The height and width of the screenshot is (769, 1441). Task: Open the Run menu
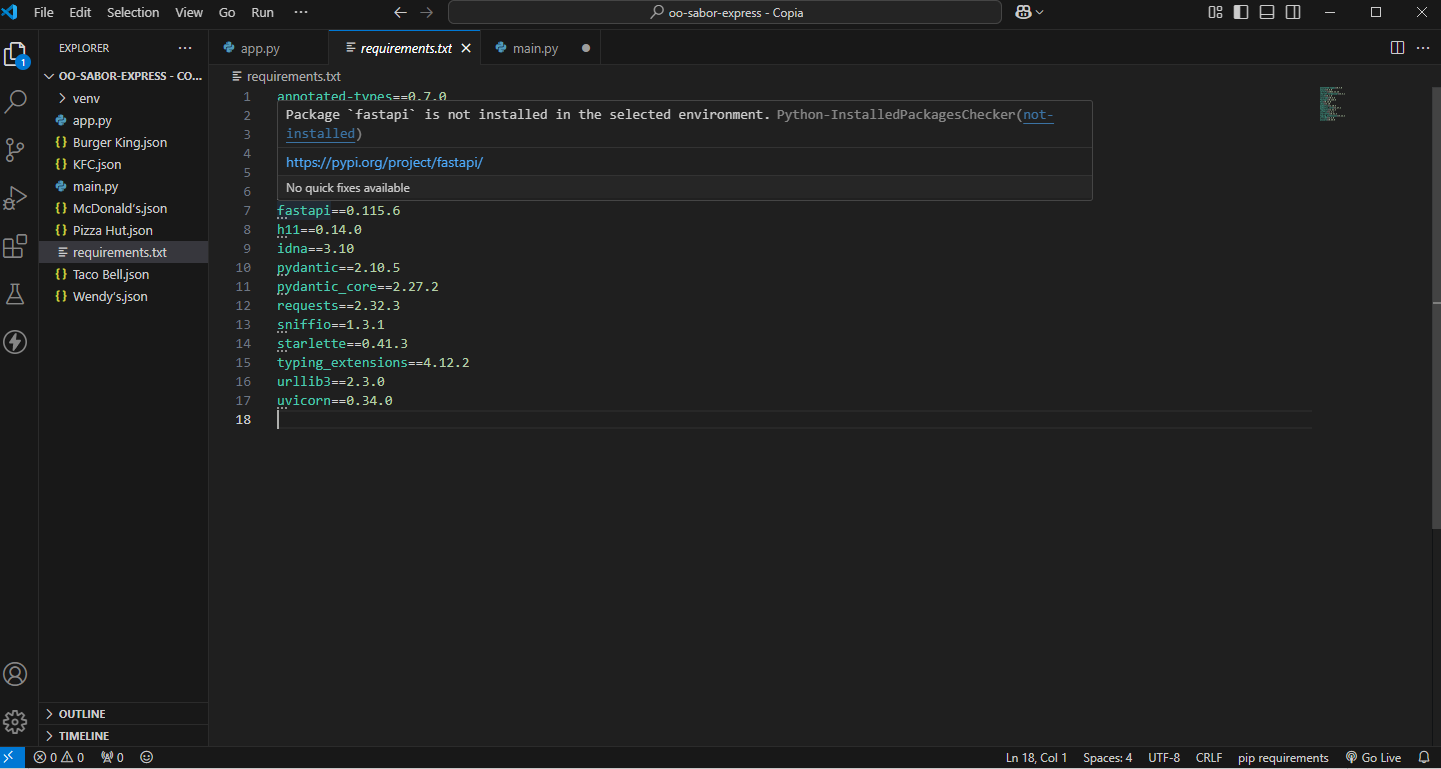262,12
